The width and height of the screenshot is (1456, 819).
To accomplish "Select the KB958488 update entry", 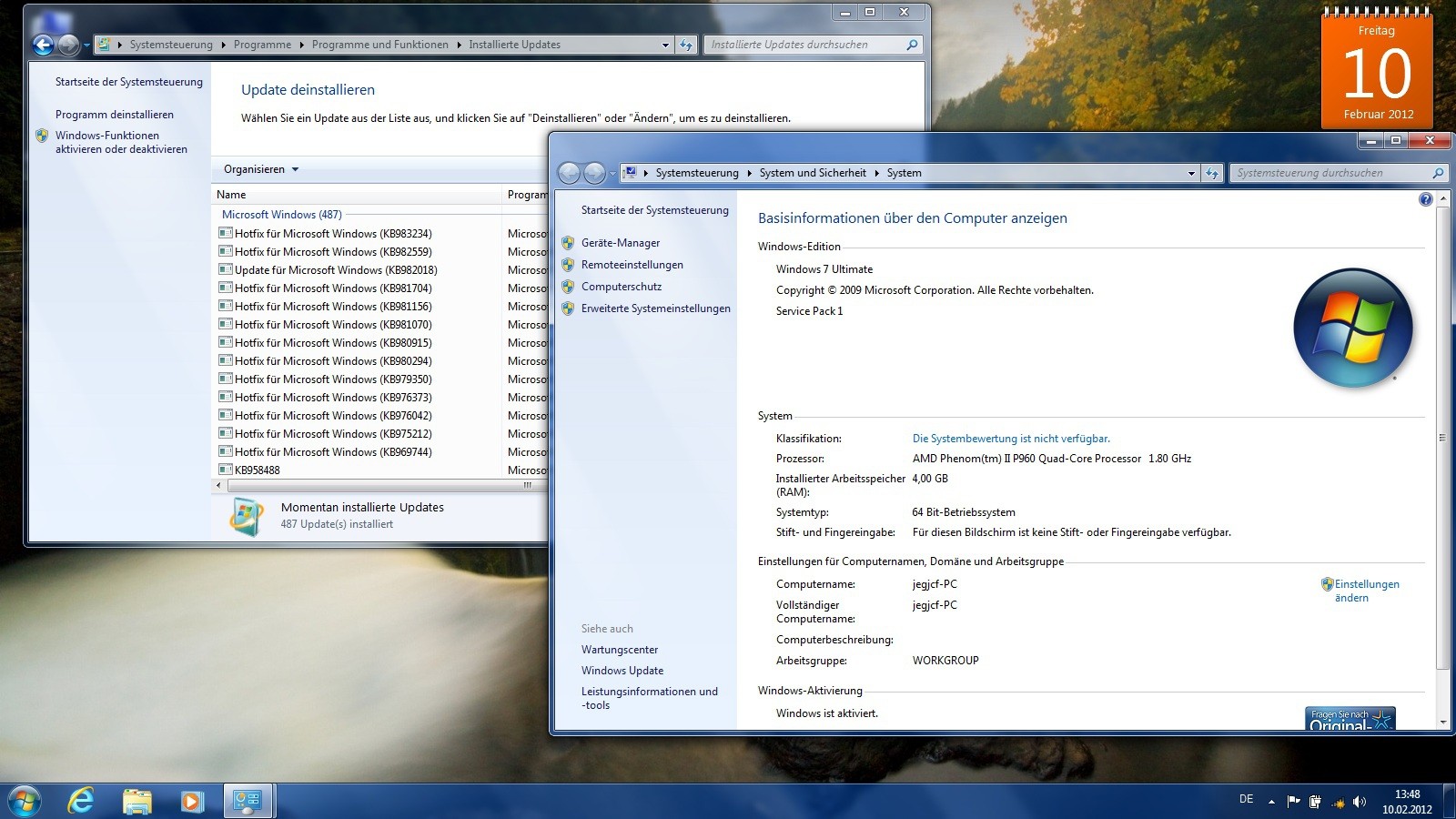I will pos(258,470).
